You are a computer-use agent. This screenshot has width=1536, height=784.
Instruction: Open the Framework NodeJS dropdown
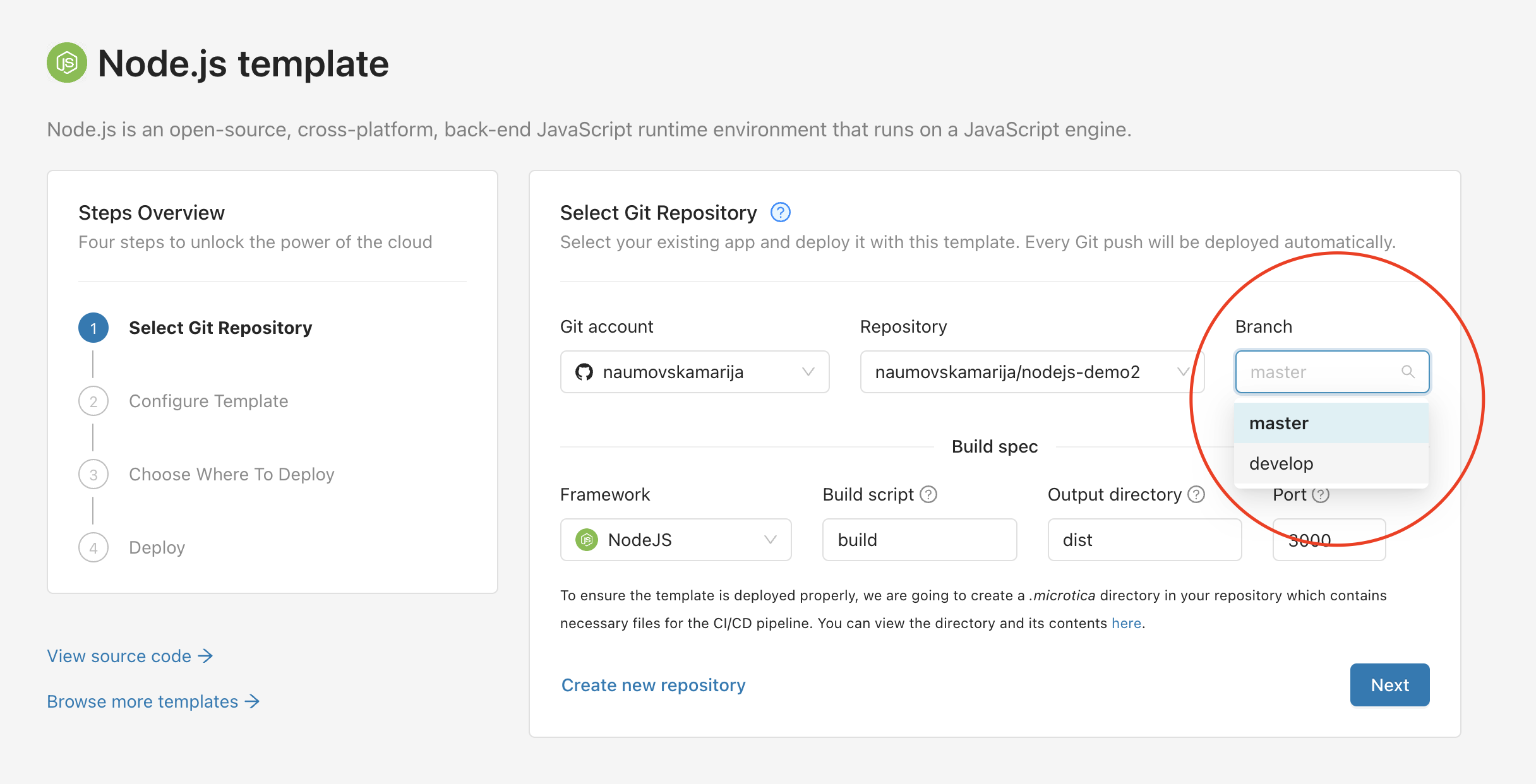click(x=676, y=540)
